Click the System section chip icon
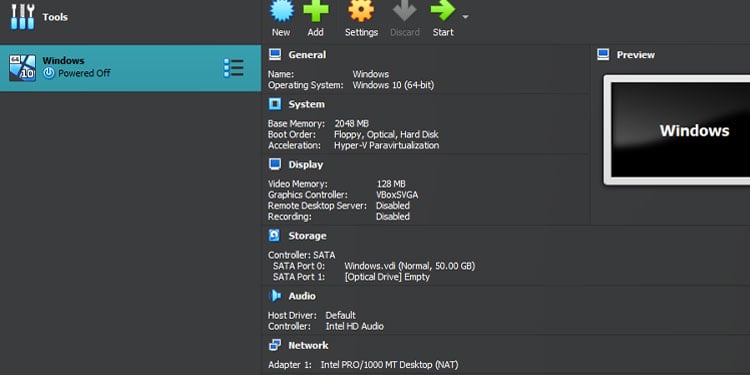Viewport: 750px width, 375px height. (x=275, y=104)
